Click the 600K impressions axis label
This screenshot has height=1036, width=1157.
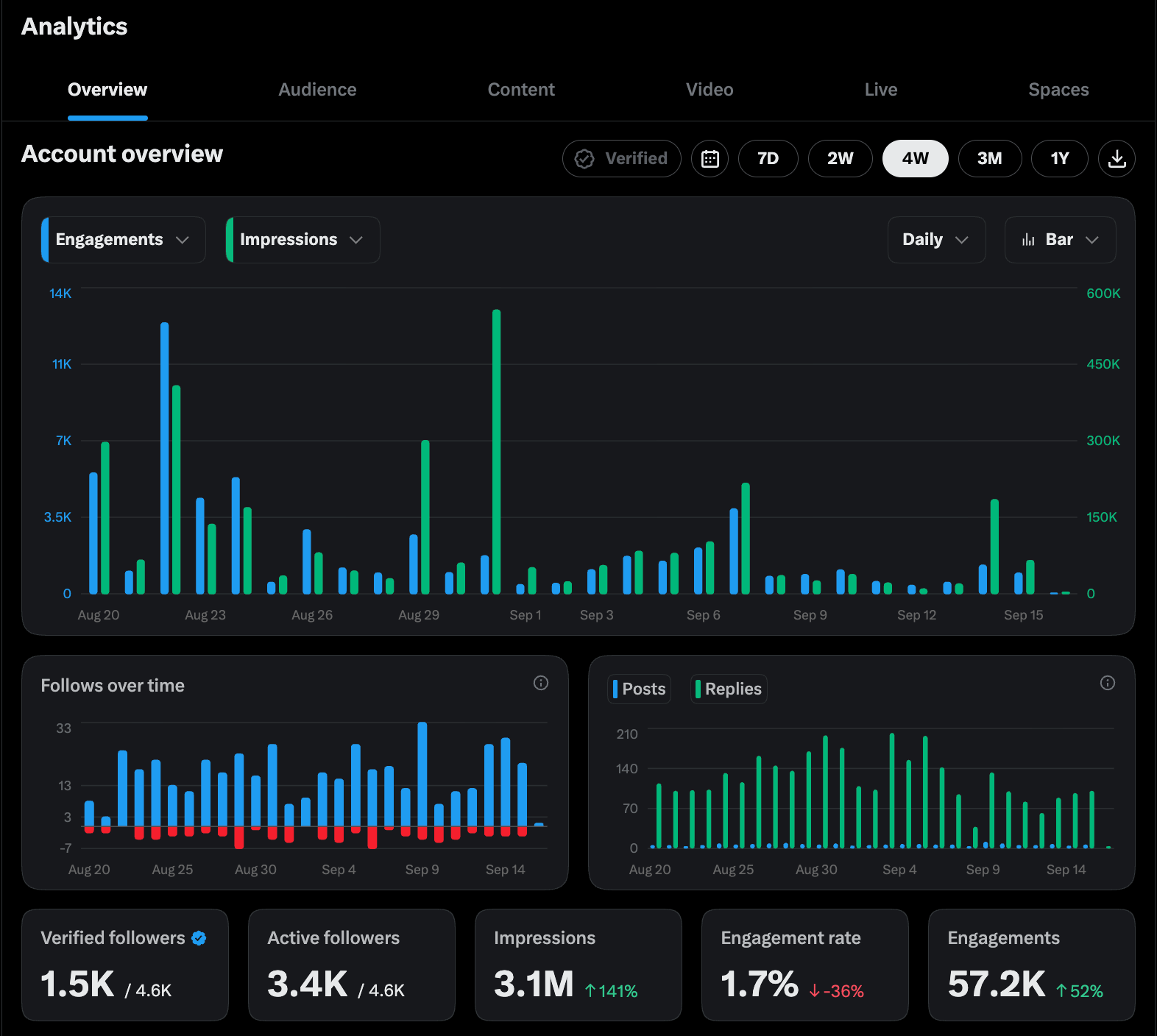[1103, 294]
